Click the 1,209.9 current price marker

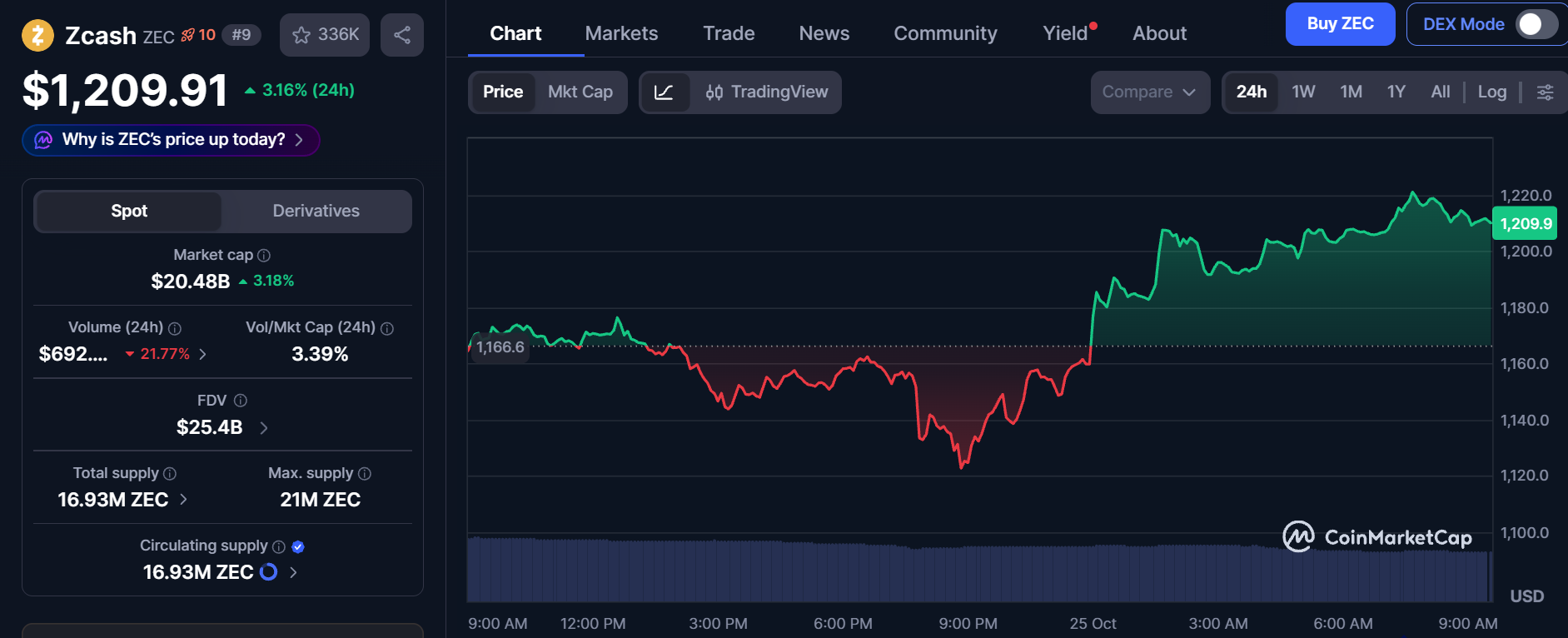[1525, 224]
